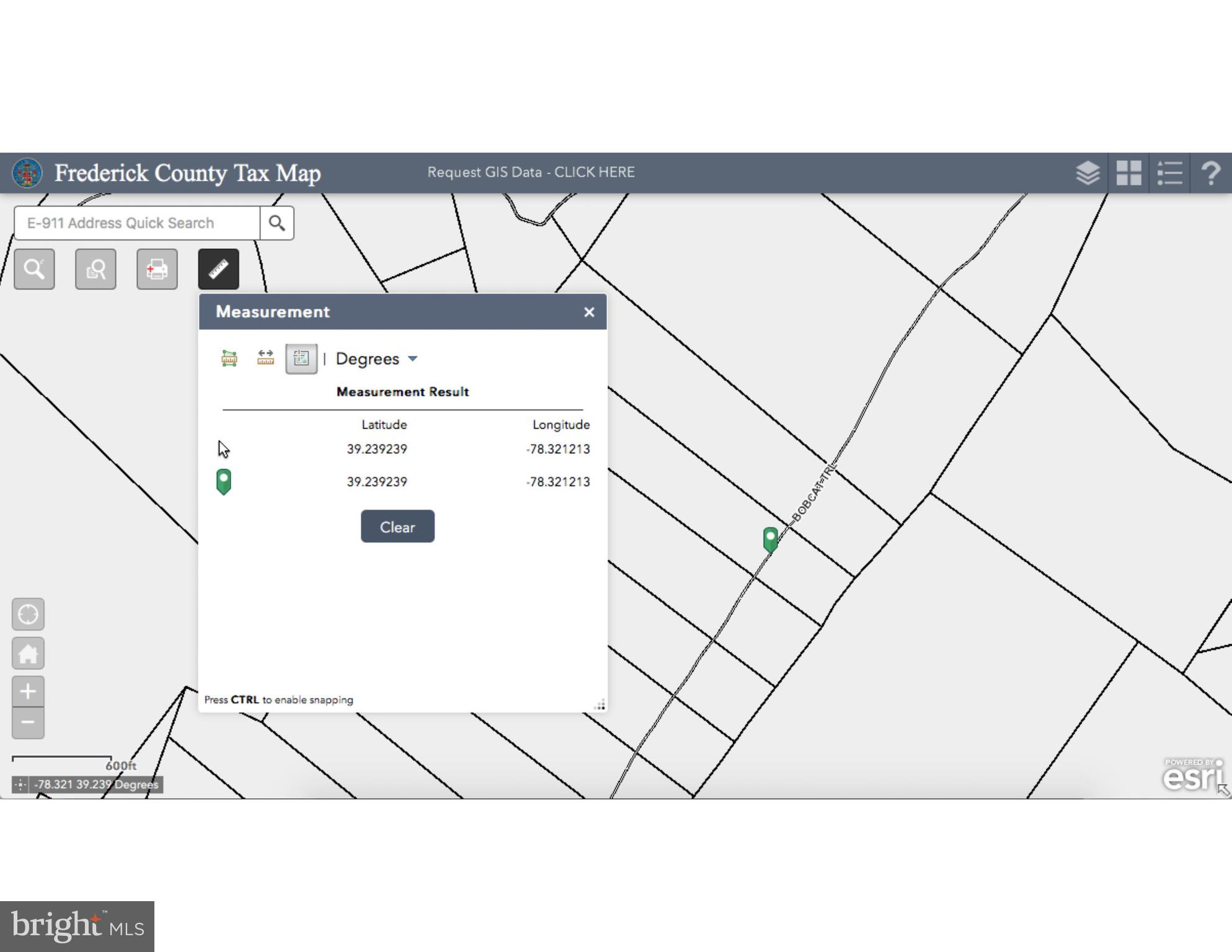Image resolution: width=1232 pixels, height=952 pixels.
Task: Focus the E-911 Address Quick Search field
Action: tap(137, 223)
